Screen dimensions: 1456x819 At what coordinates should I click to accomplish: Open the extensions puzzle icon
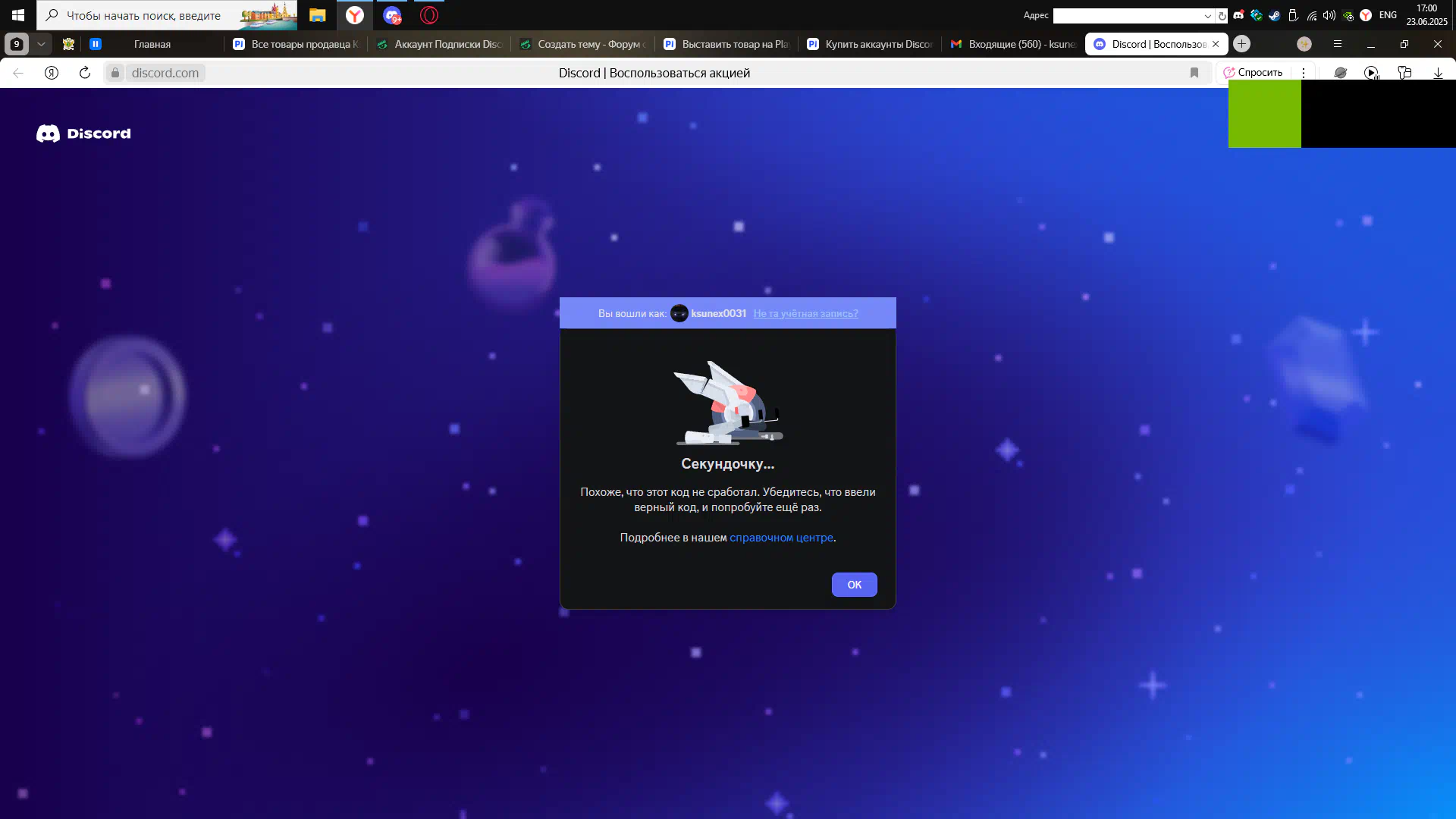1404,73
